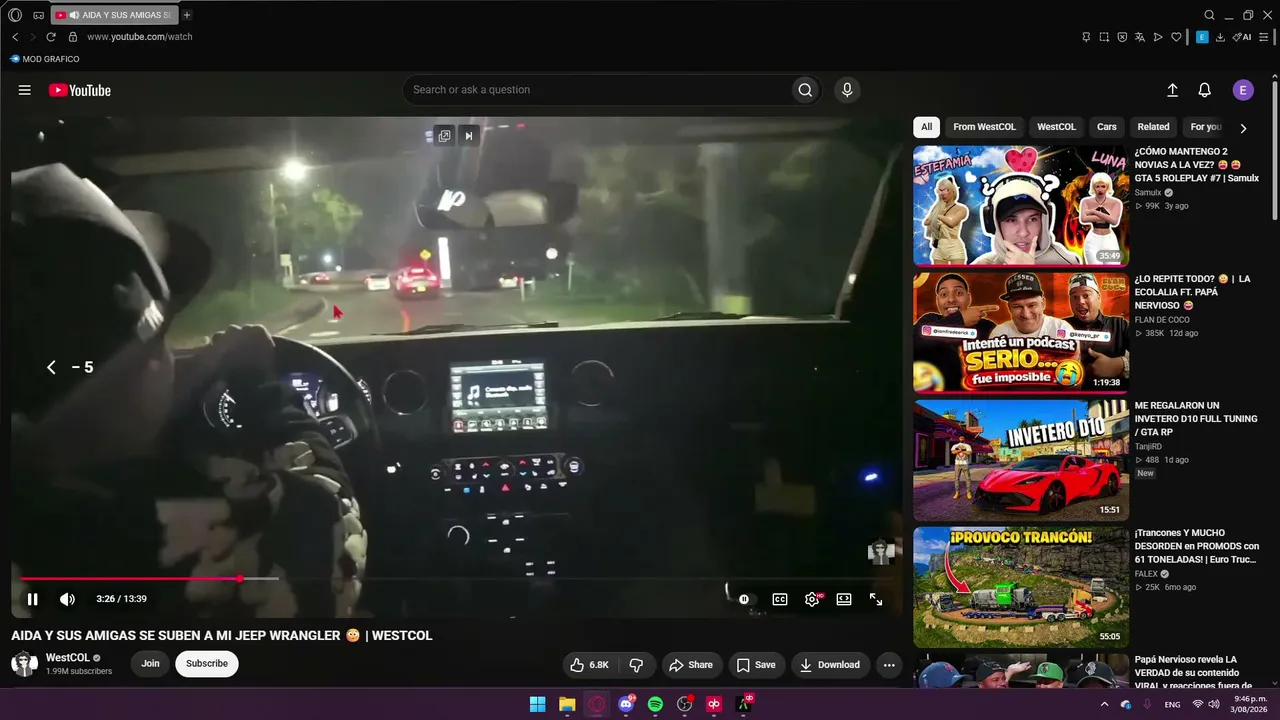This screenshot has height=720, width=1280.
Task: Open the miniplayer pop-out icon above video
Action: (x=444, y=136)
